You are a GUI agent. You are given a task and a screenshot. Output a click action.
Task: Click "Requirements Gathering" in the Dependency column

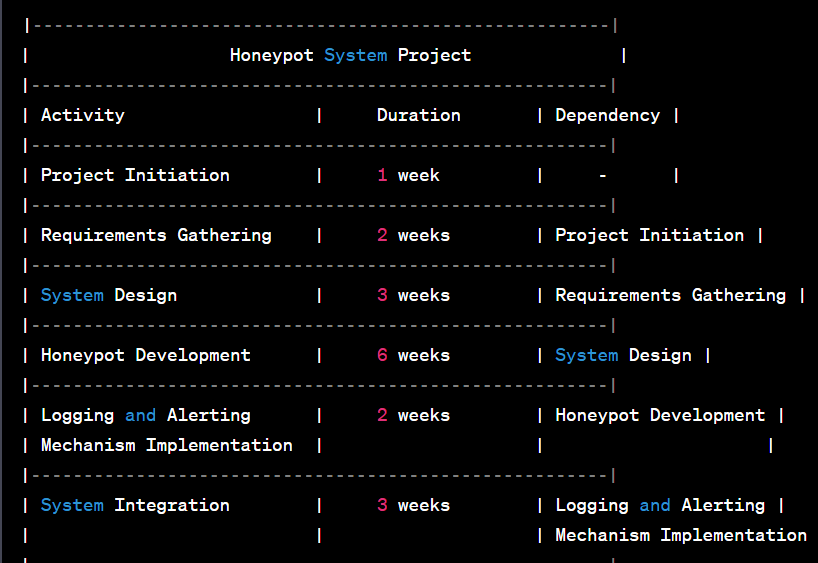click(x=670, y=295)
